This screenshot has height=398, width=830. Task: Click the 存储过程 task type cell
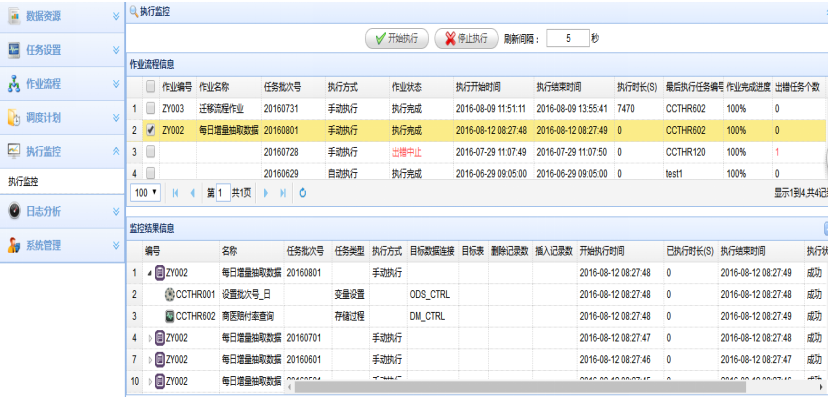349,316
